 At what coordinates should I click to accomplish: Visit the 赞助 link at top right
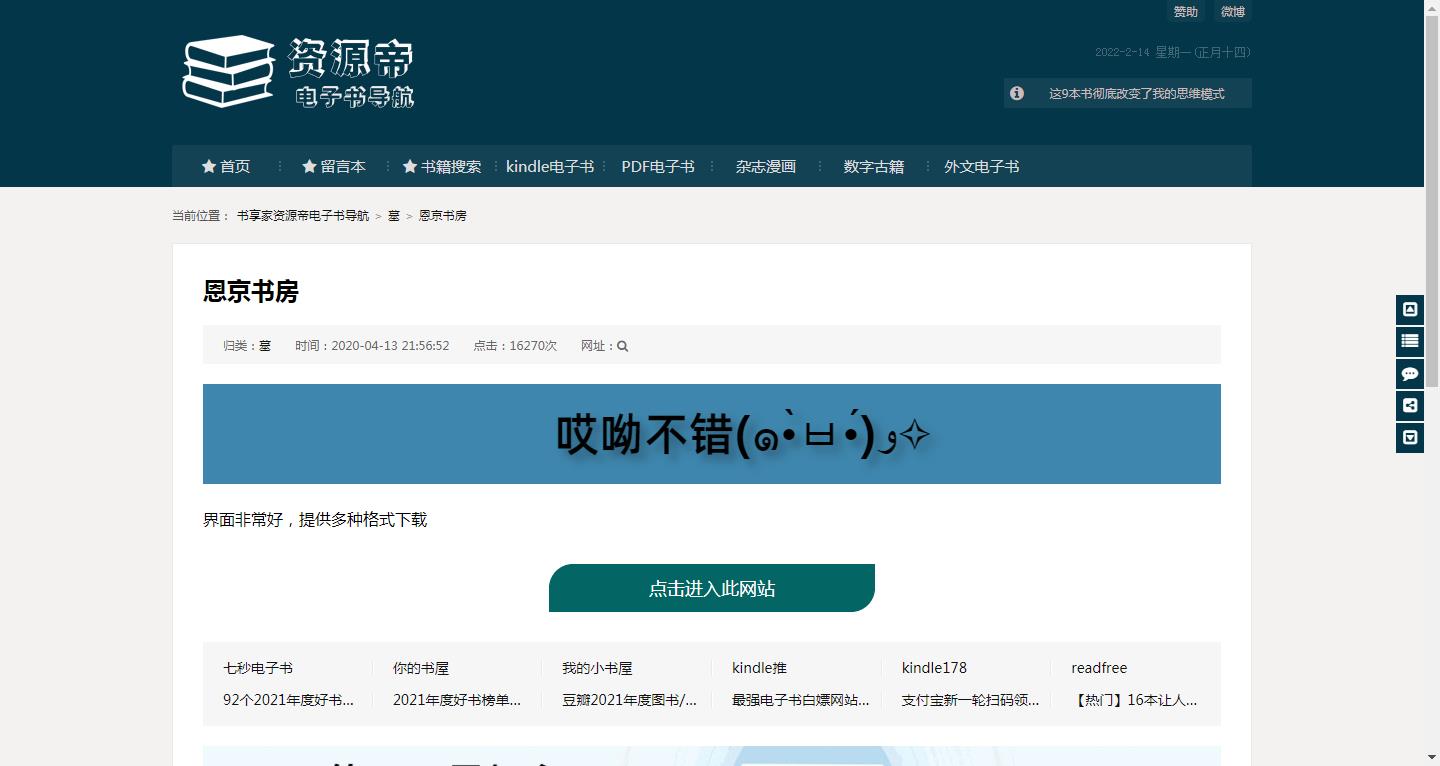[1185, 11]
